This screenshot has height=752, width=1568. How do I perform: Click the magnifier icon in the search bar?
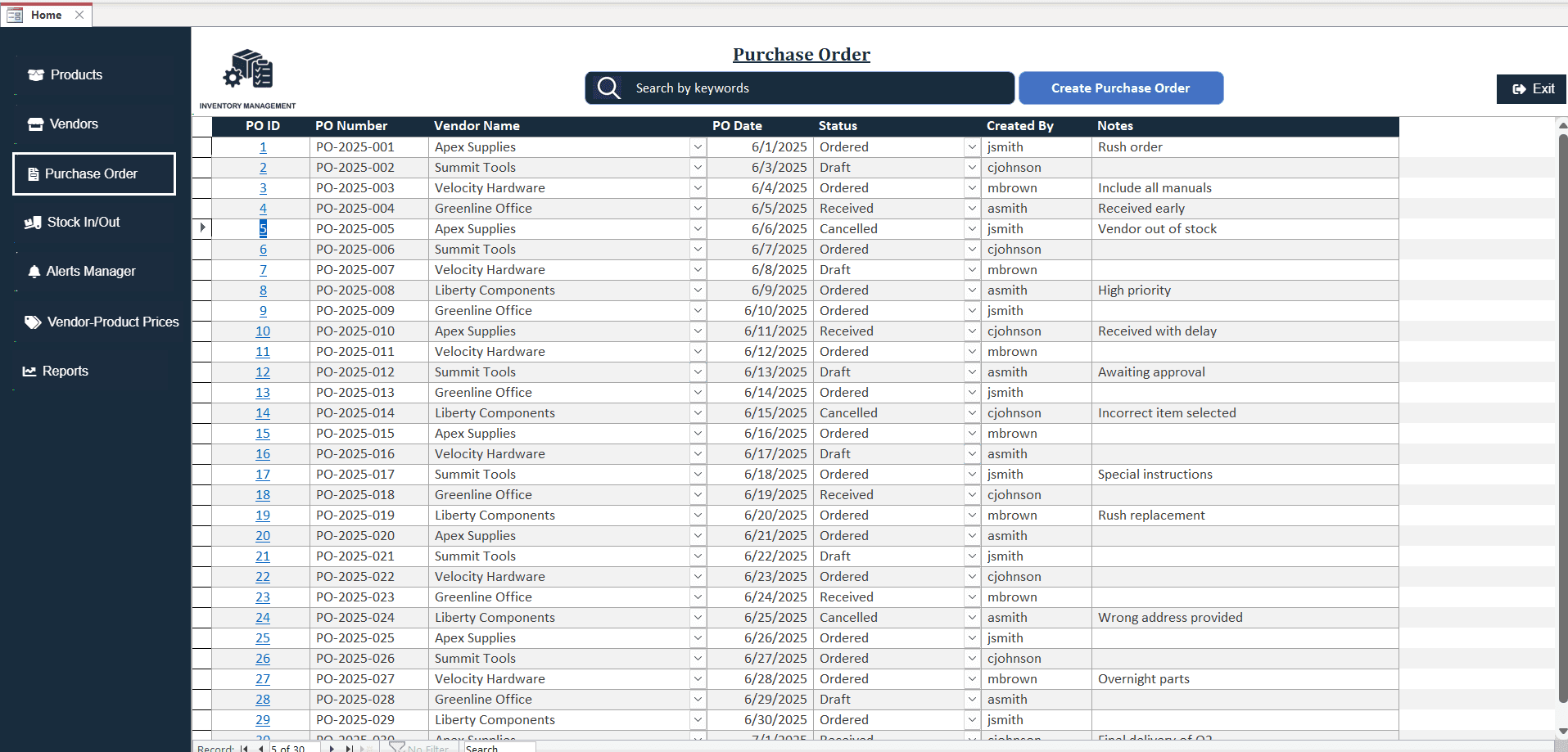(x=608, y=88)
